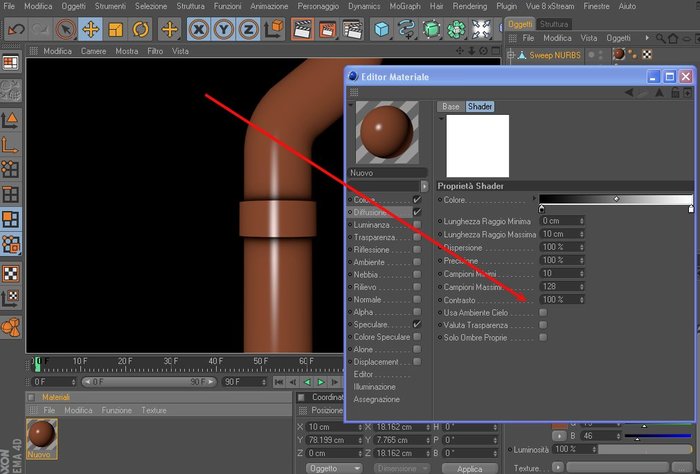700x474 pixels.
Task: Enable the Trasparenza channel
Action: (417, 237)
